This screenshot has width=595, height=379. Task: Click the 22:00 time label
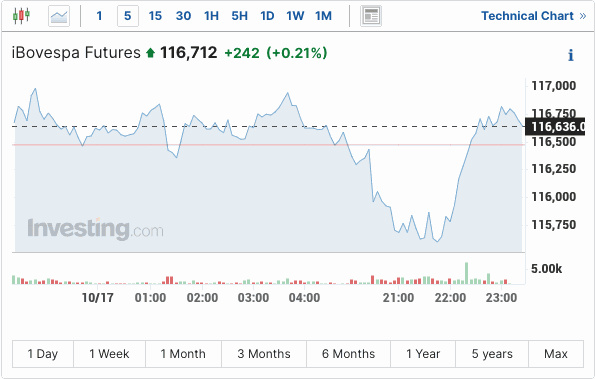coord(450,298)
